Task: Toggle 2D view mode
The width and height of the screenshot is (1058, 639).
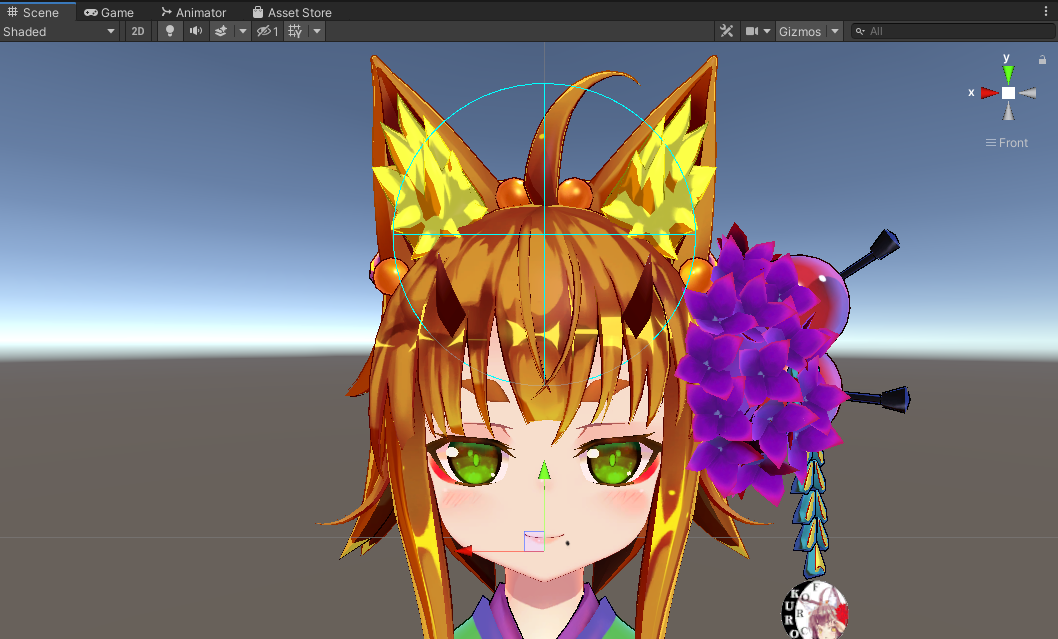Action: [138, 31]
